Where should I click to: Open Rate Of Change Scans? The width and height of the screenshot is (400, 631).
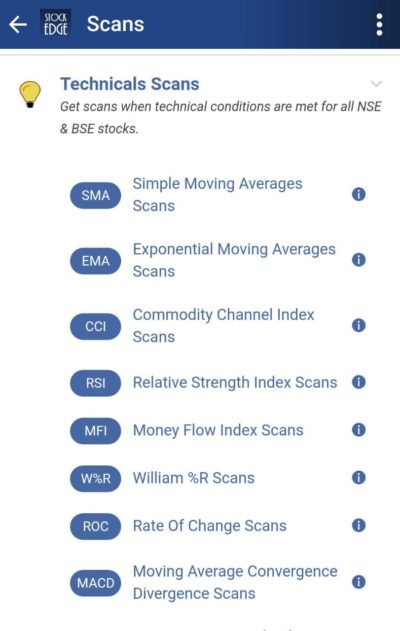[x=210, y=526]
